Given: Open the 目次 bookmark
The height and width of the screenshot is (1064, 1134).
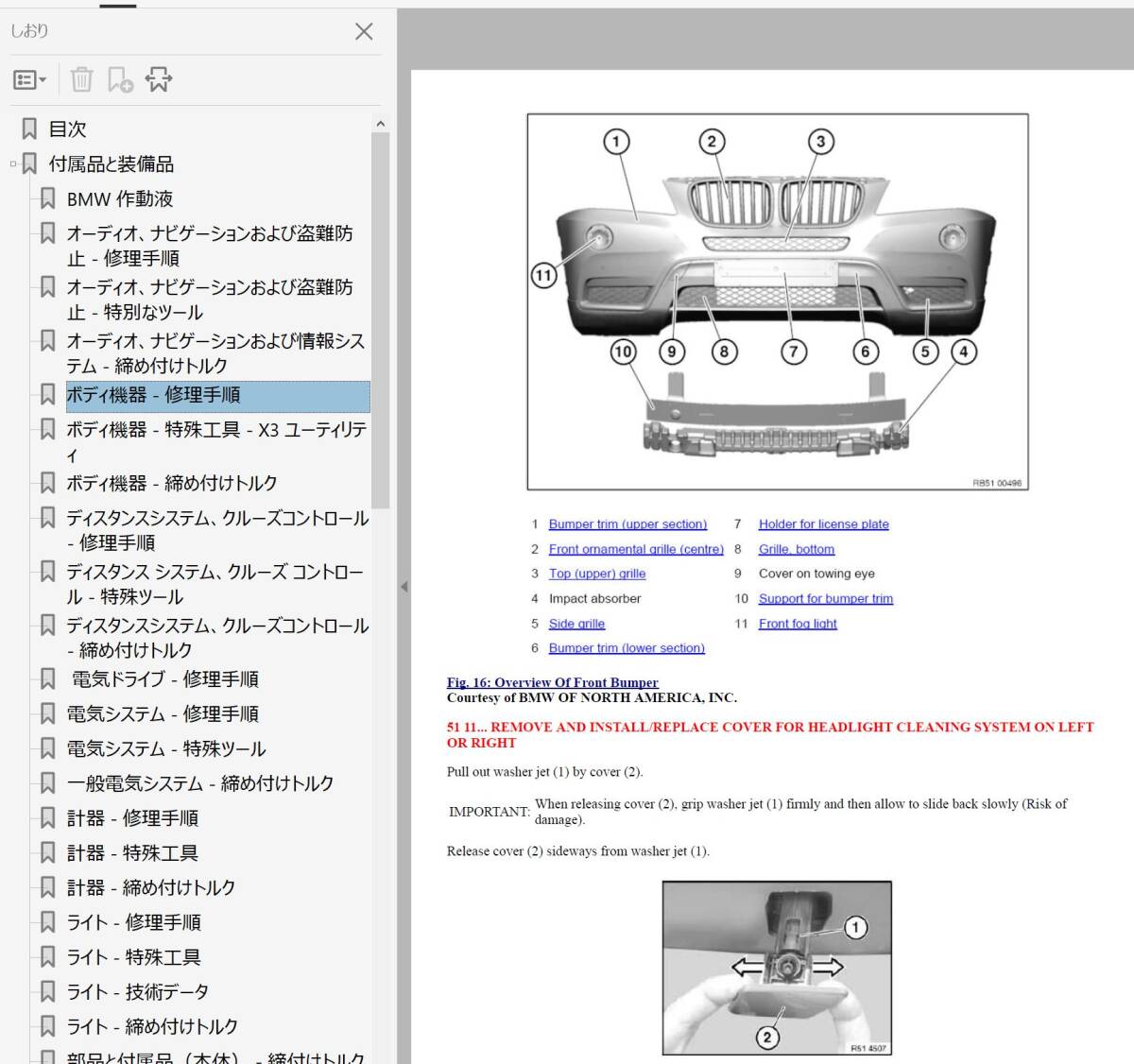Looking at the screenshot, I should (67, 129).
